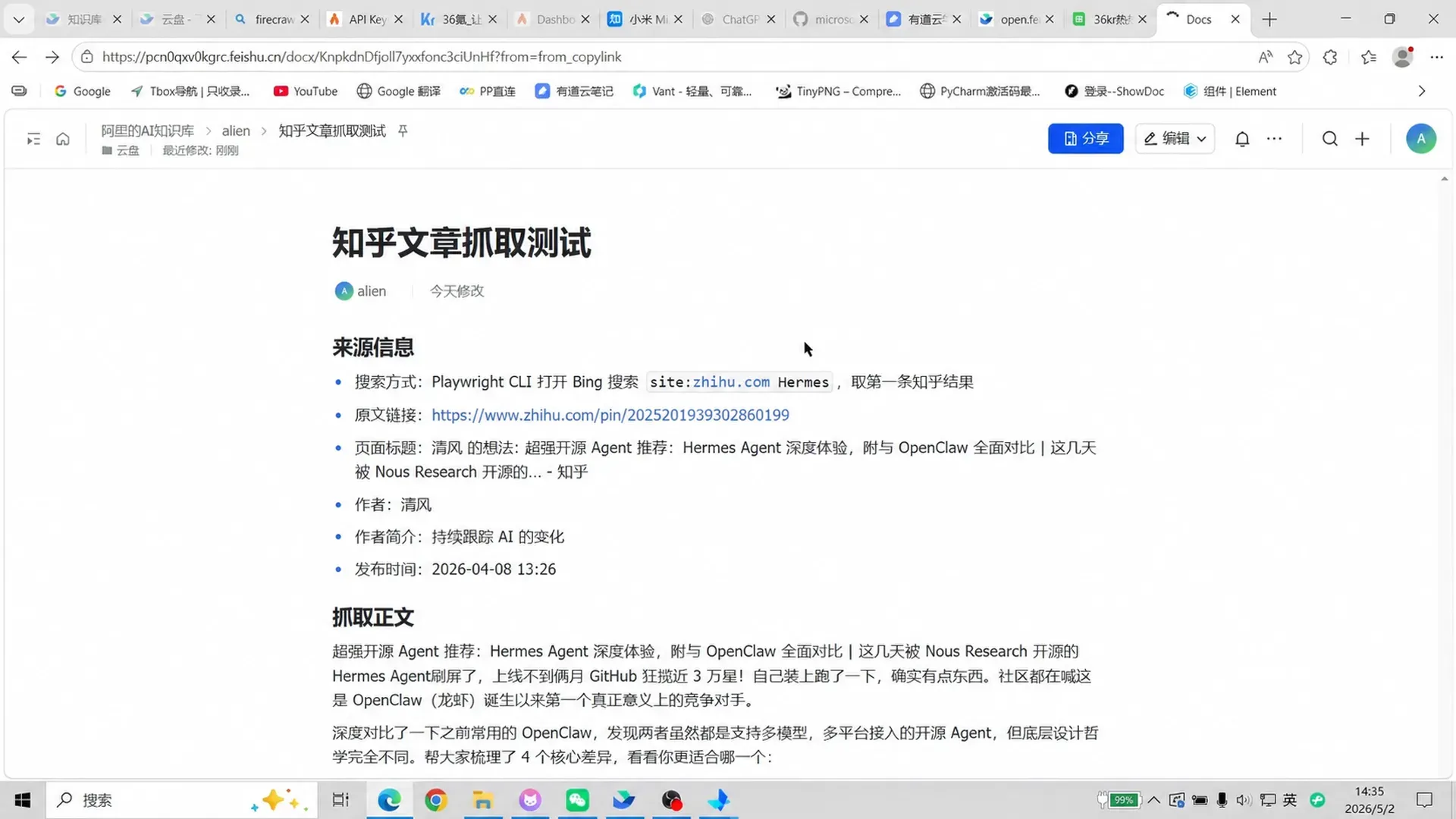This screenshot has height=819, width=1456.
Task: Open the Task View icon
Action: (x=340, y=800)
